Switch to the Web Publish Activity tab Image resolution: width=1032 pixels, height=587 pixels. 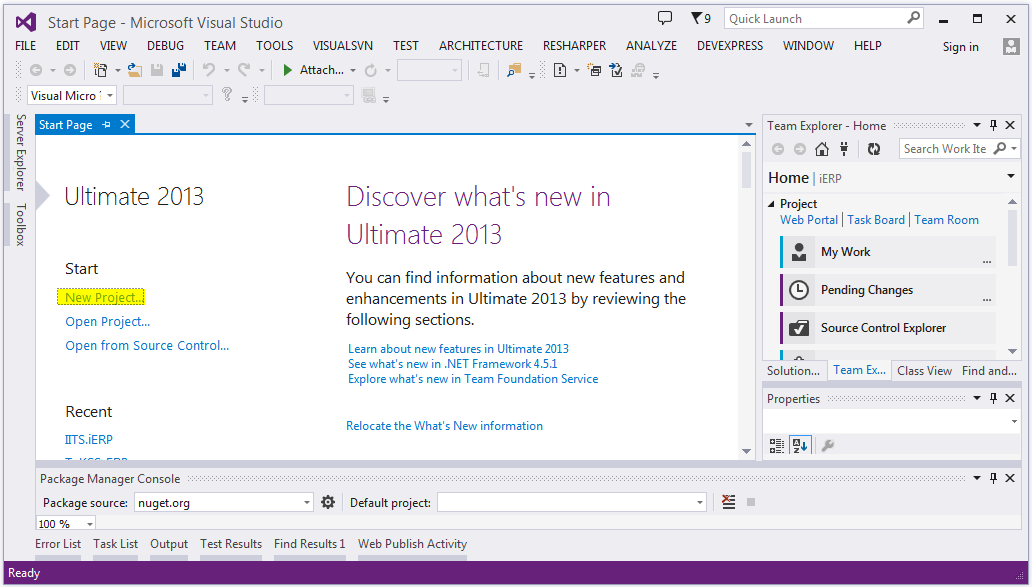coord(412,544)
